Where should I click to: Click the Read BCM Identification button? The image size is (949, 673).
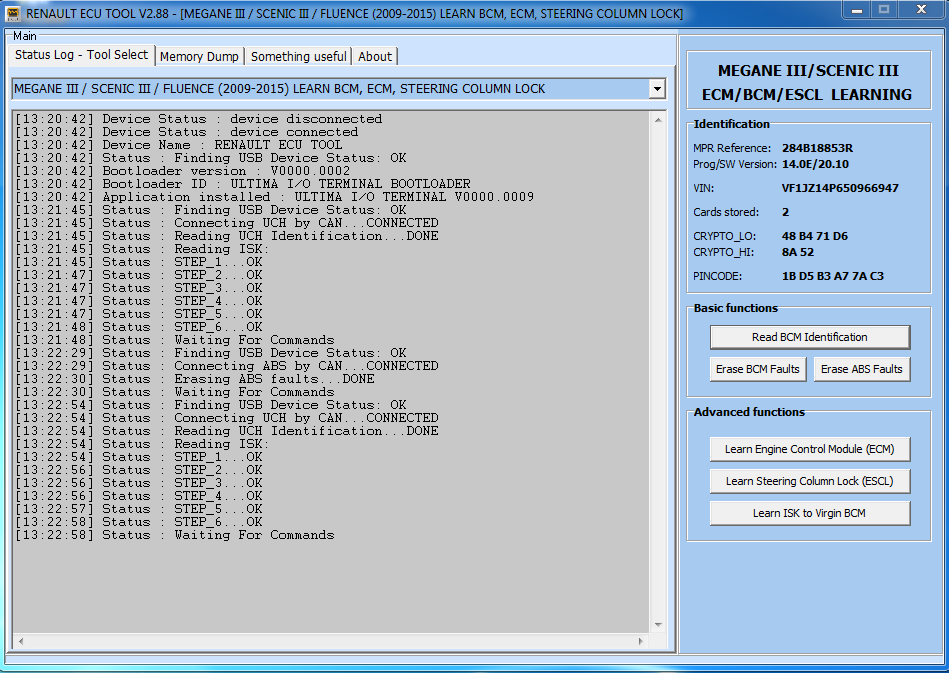click(x=810, y=337)
